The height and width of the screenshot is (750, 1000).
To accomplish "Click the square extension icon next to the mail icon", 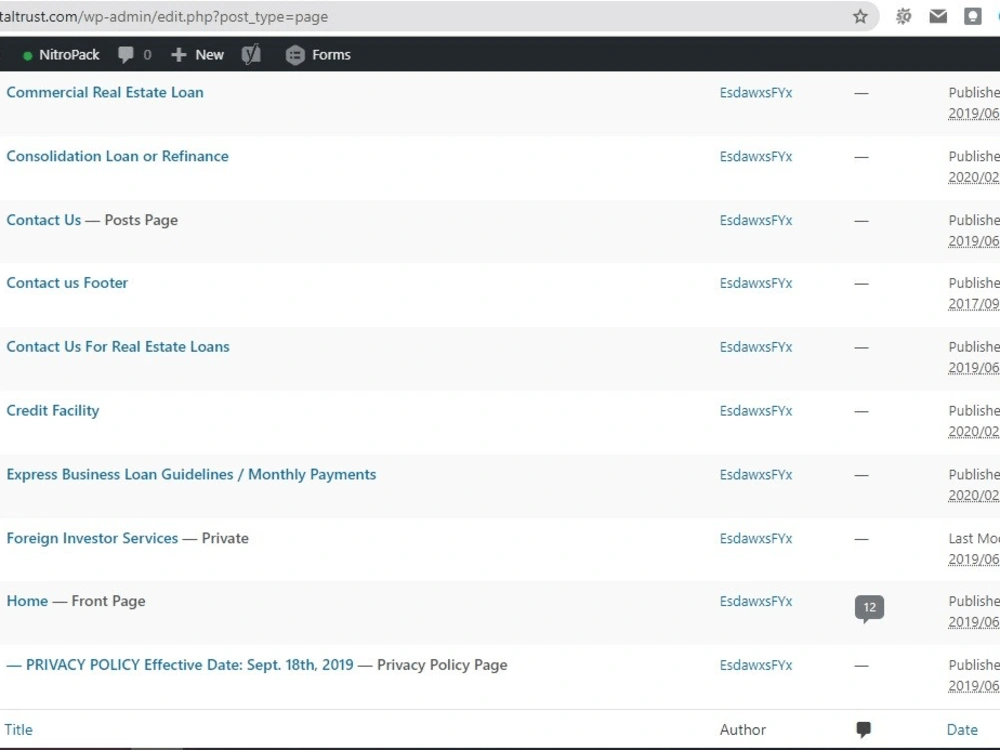I will (972, 17).
